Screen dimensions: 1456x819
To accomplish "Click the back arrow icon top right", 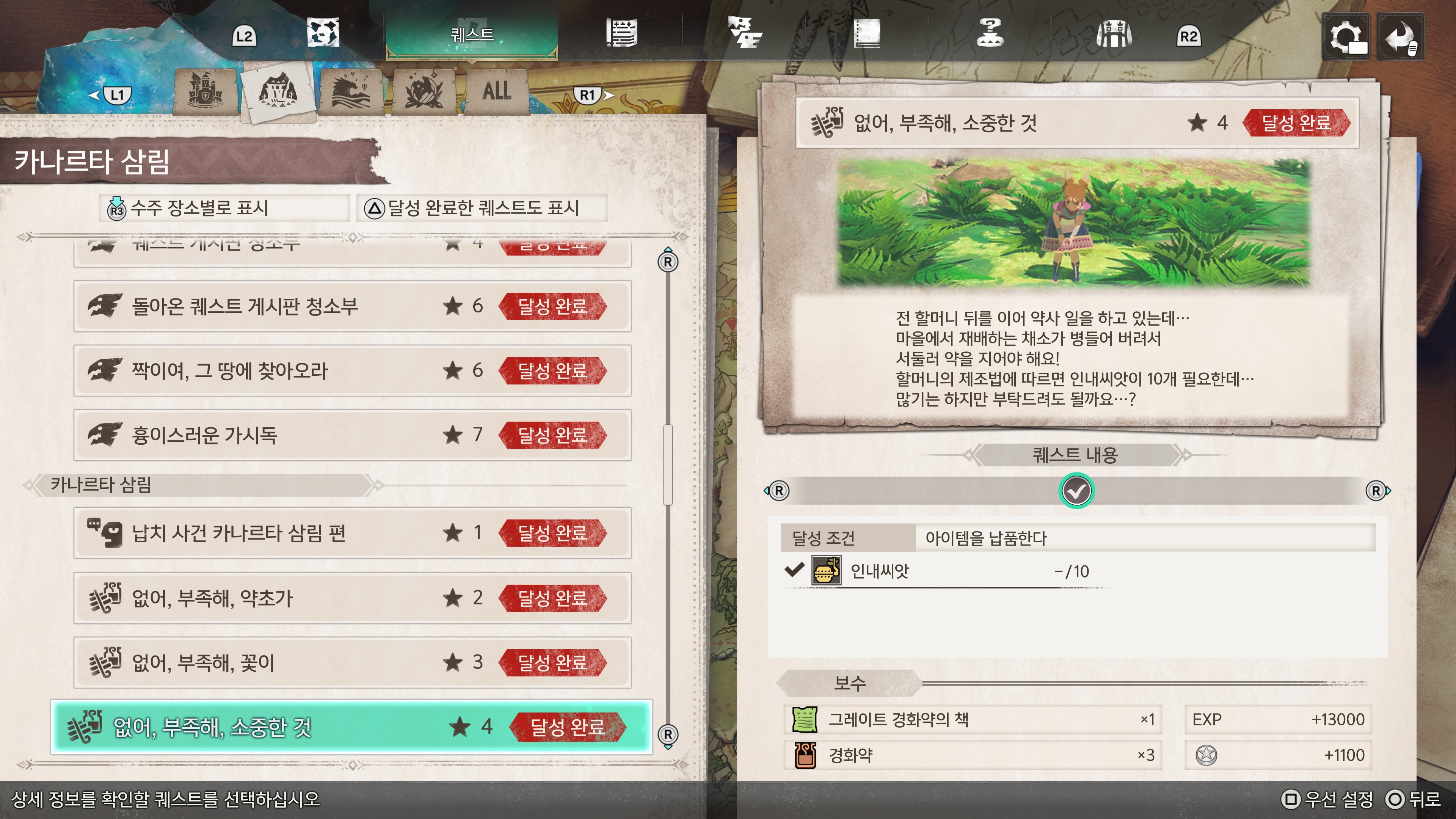I will 1401,37.
